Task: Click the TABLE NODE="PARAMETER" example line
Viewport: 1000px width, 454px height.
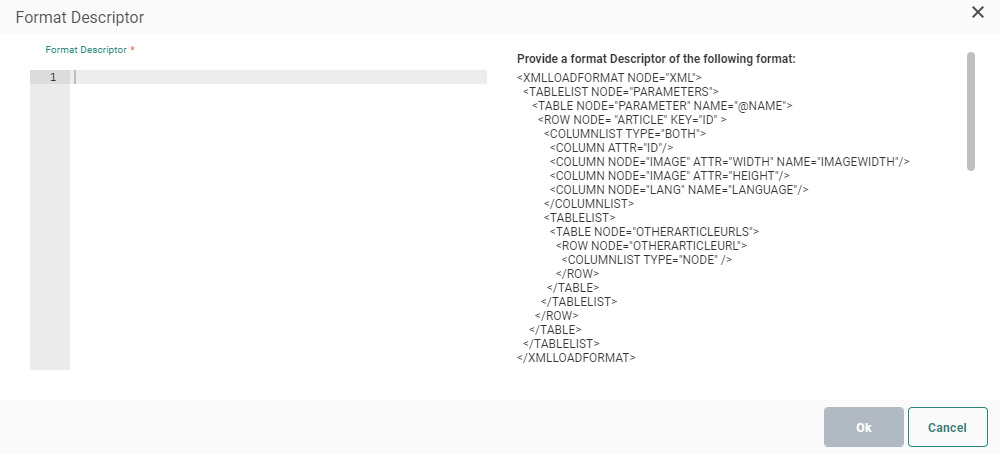Action: point(662,105)
